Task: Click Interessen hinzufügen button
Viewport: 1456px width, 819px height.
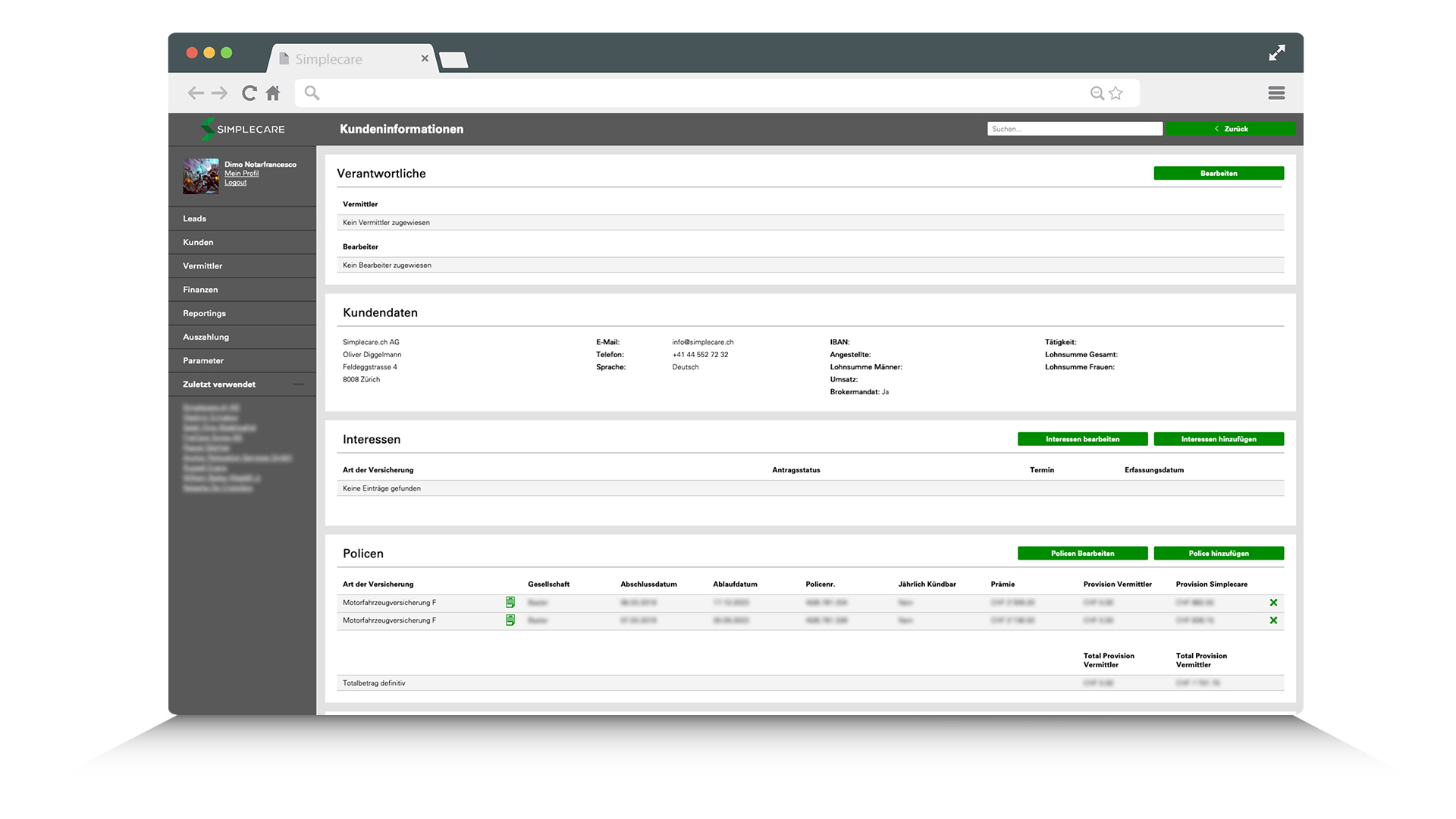Action: pyautogui.click(x=1218, y=439)
